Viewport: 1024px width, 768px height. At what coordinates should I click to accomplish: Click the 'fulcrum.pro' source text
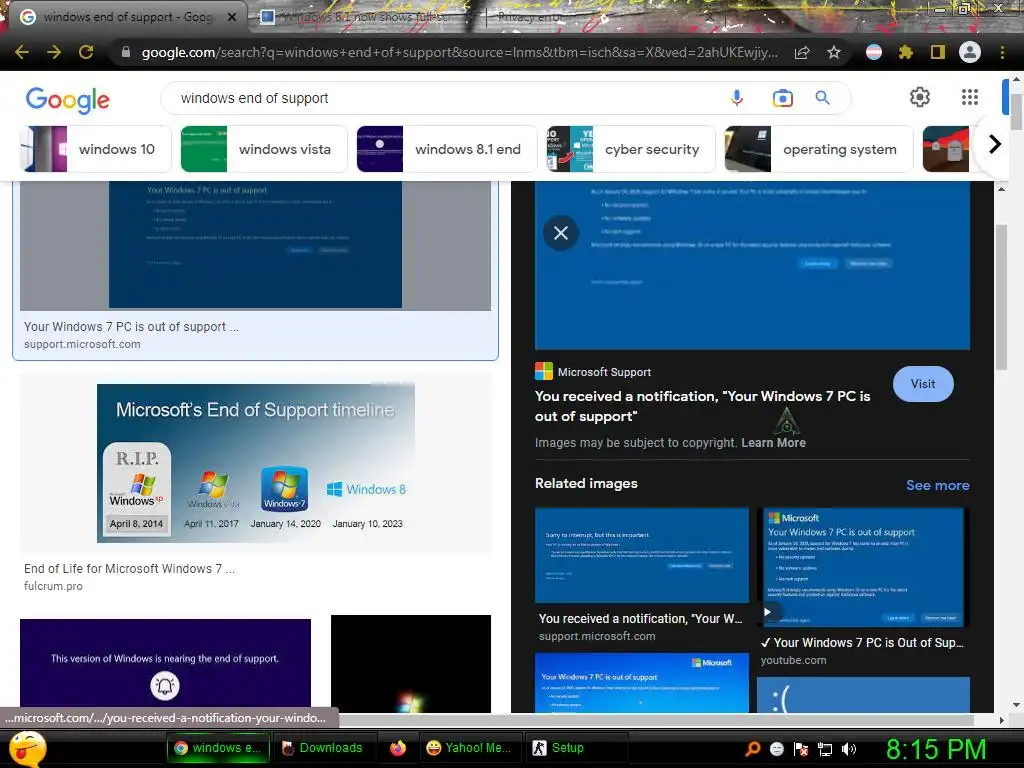[x=54, y=586]
